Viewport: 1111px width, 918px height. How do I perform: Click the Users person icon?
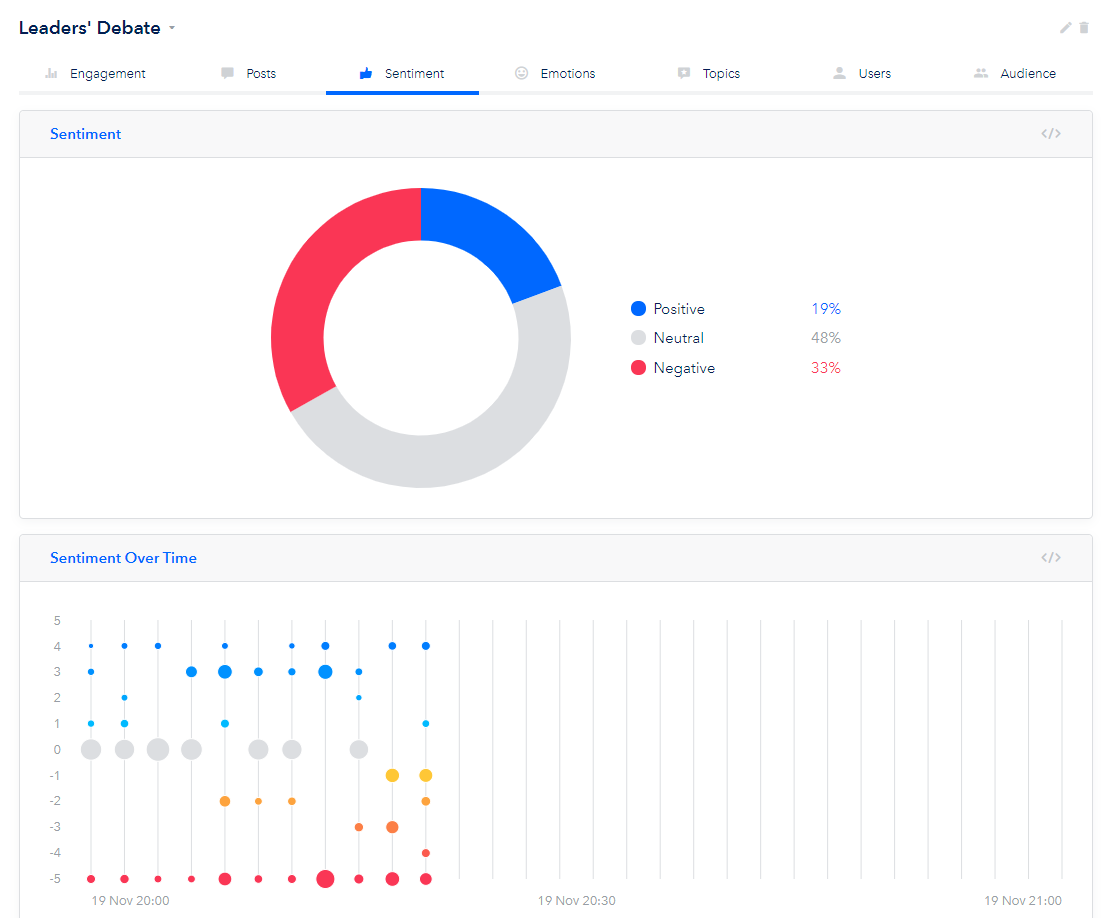[x=840, y=73]
